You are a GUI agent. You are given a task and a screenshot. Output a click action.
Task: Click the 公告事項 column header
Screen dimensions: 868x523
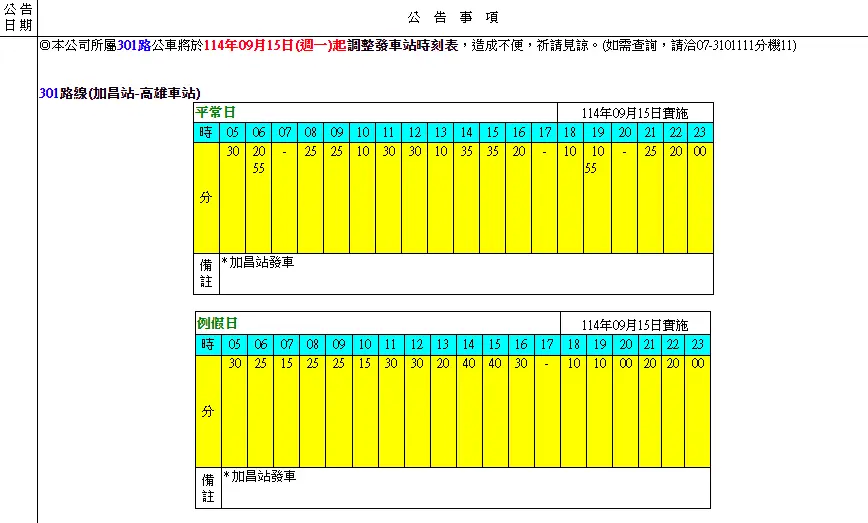[450, 18]
